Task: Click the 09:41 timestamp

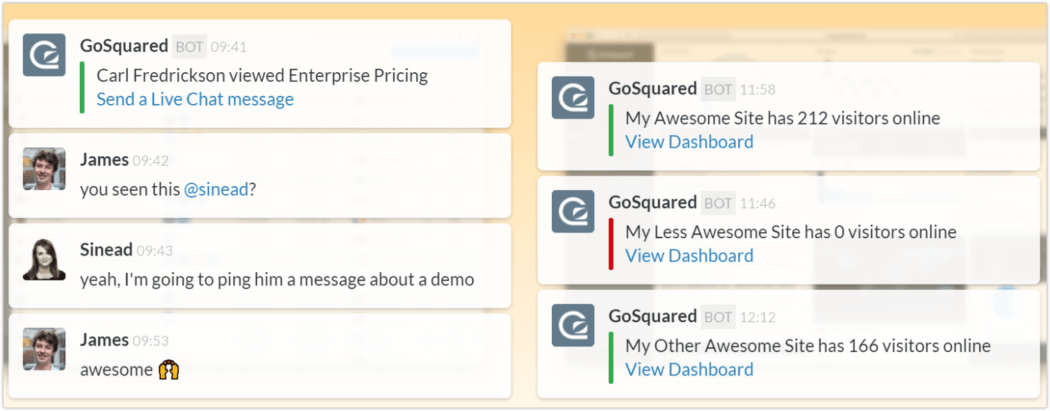Action: click(229, 47)
